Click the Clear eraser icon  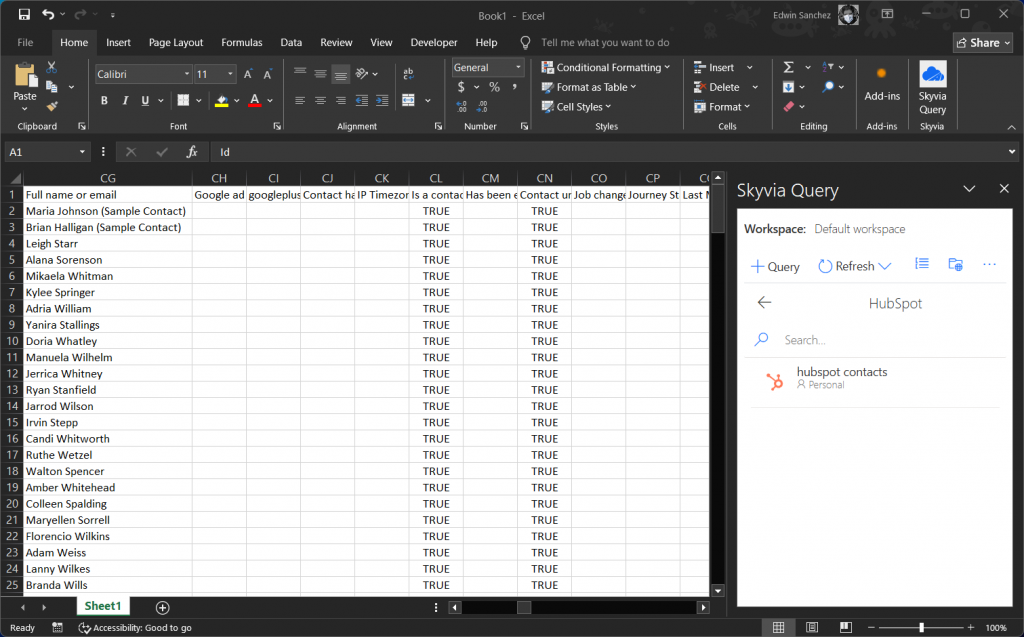coord(789,106)
